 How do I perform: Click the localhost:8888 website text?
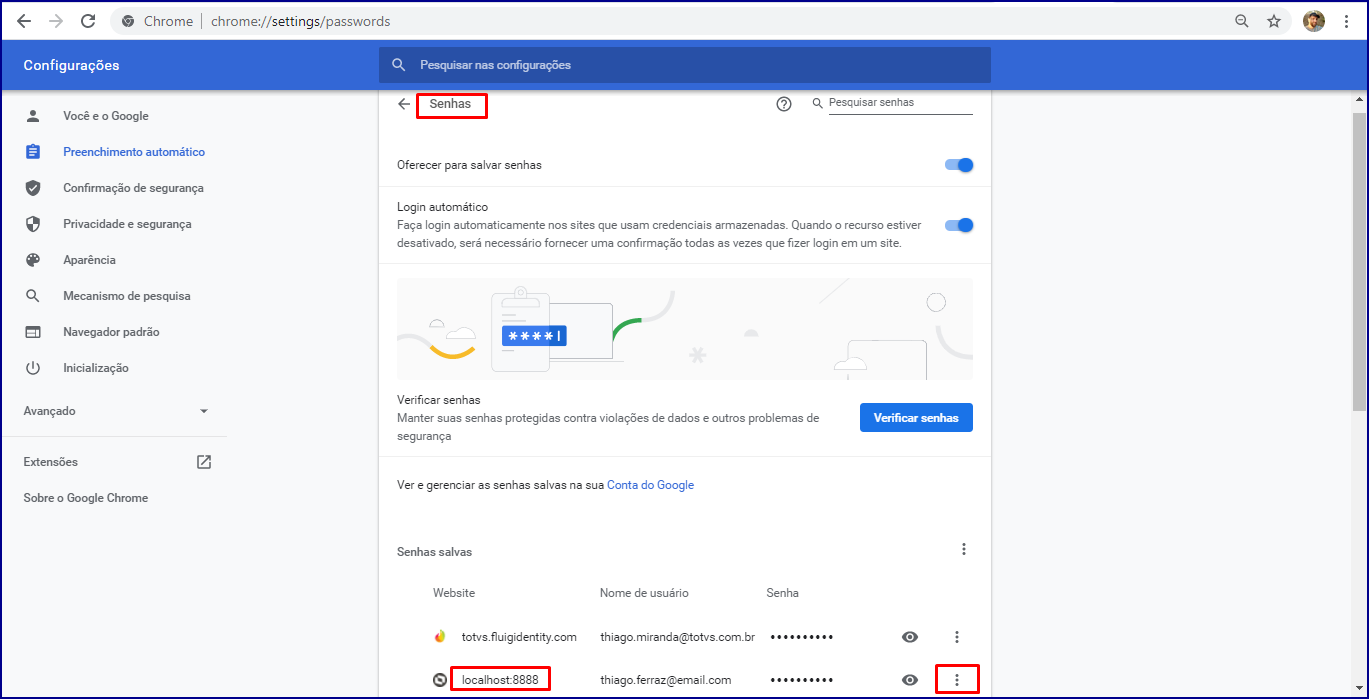tap(500, 680)
